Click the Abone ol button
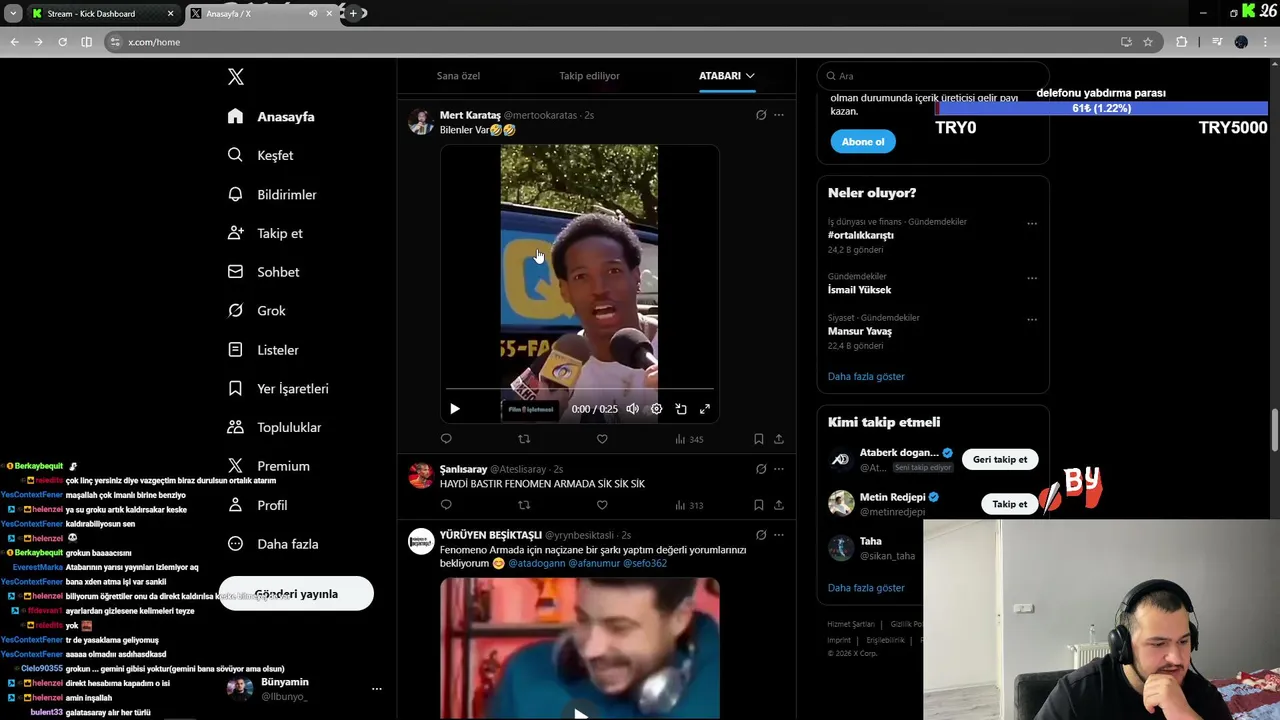The image size is (1280, 720). (863, 142)
